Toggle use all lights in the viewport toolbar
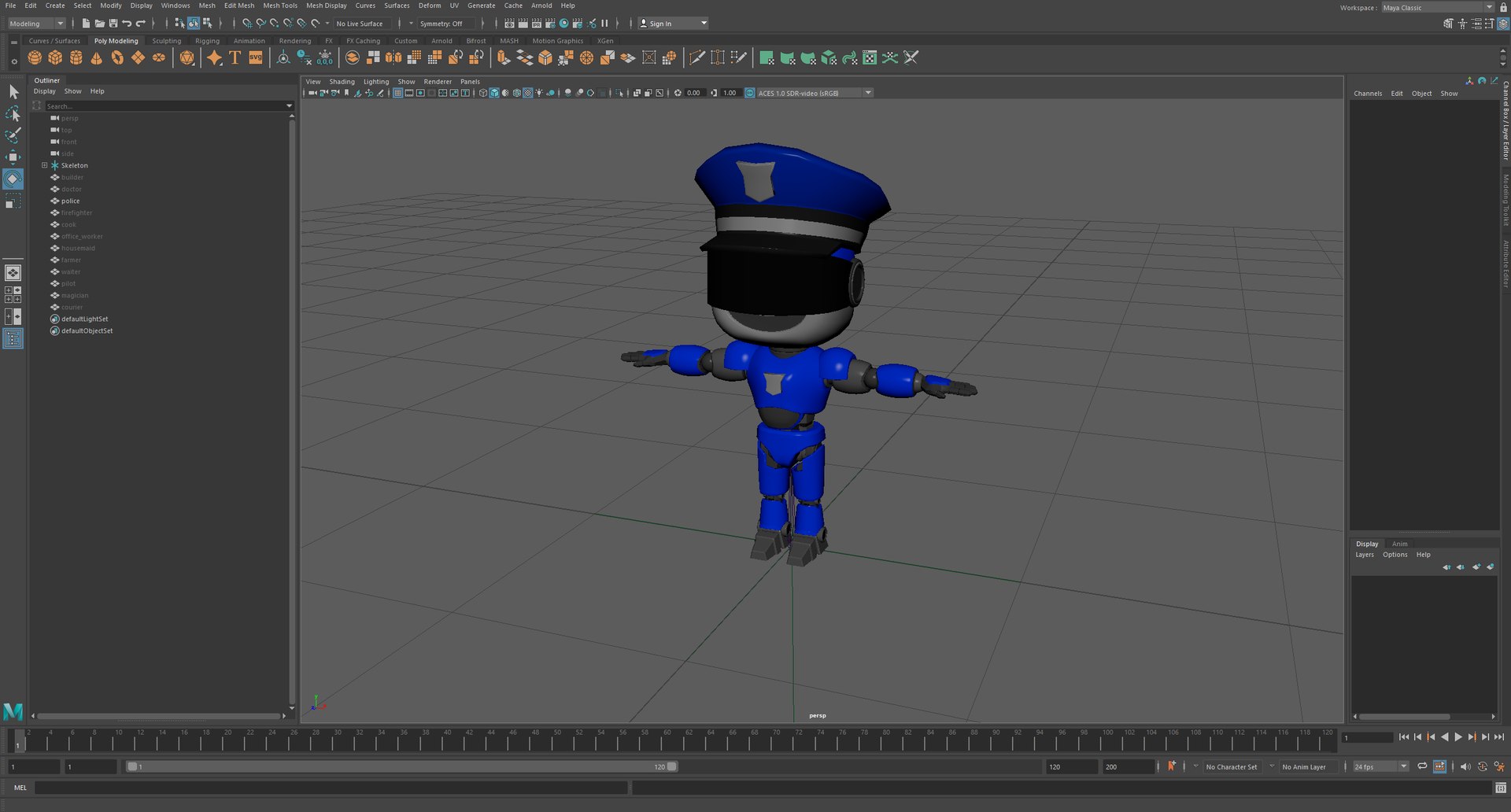Image resolution: width=1511 pixels, height=812 pixels. (540, 93)
